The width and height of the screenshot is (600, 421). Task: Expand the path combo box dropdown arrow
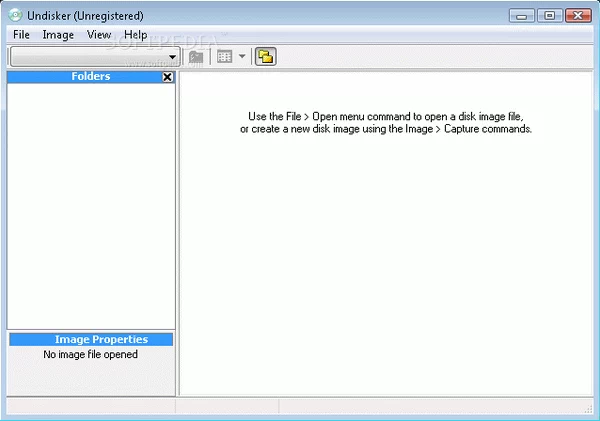point(172,57)
